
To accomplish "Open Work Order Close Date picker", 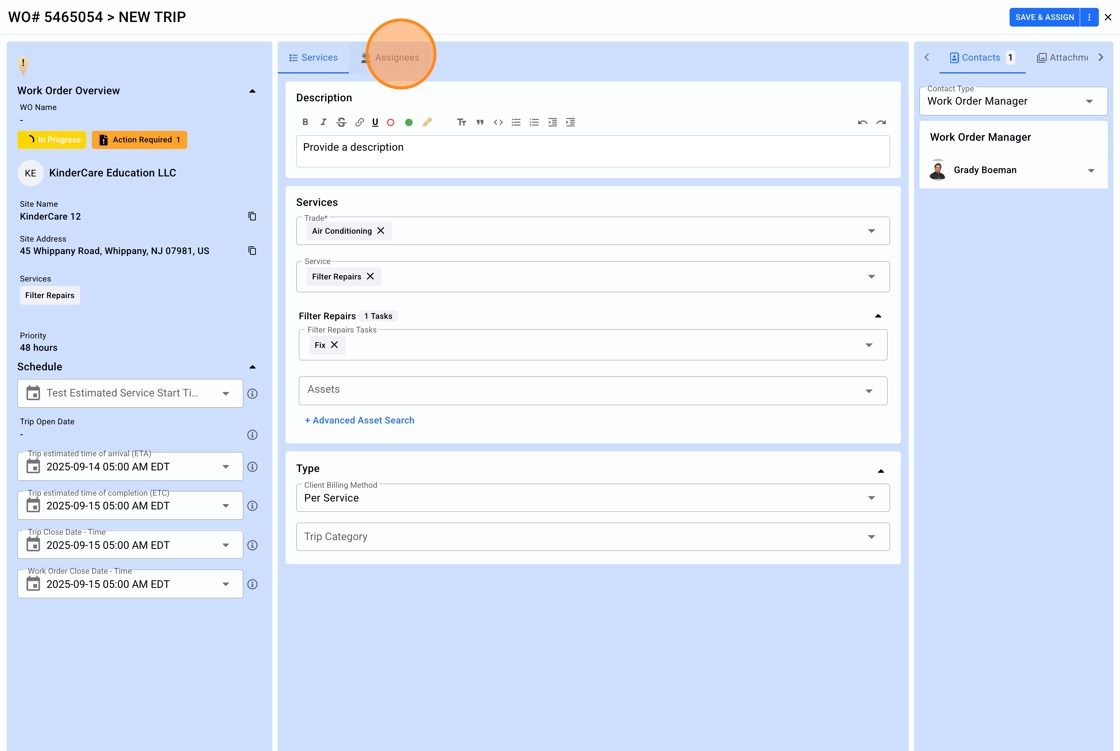I will tap(130, 584).
